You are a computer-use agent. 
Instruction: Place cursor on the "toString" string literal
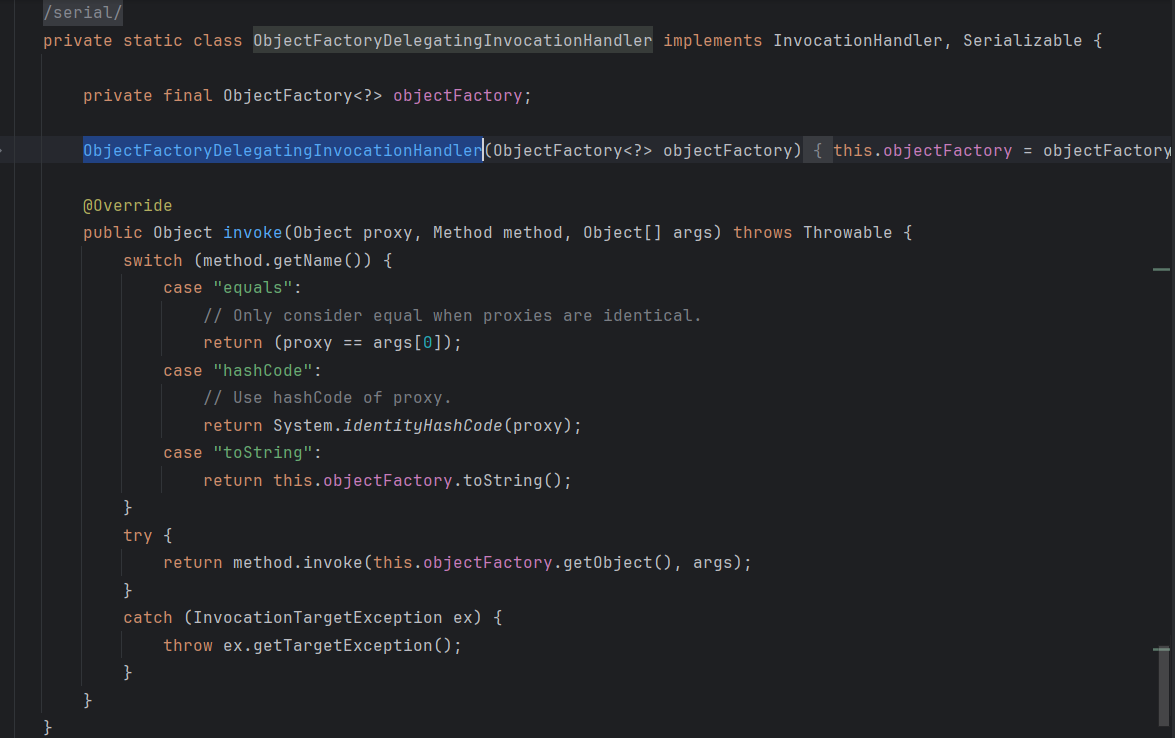262,453
